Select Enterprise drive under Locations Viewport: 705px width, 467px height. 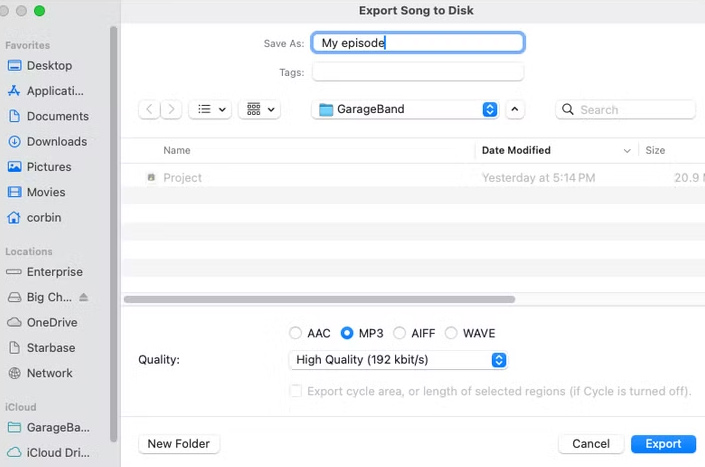[45, 272]
